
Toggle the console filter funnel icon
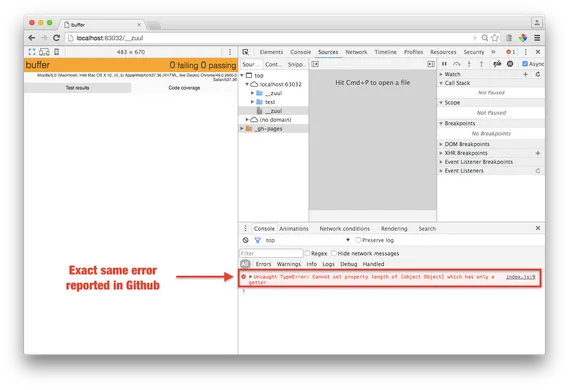pyautogui.click(x=258, y=240)
